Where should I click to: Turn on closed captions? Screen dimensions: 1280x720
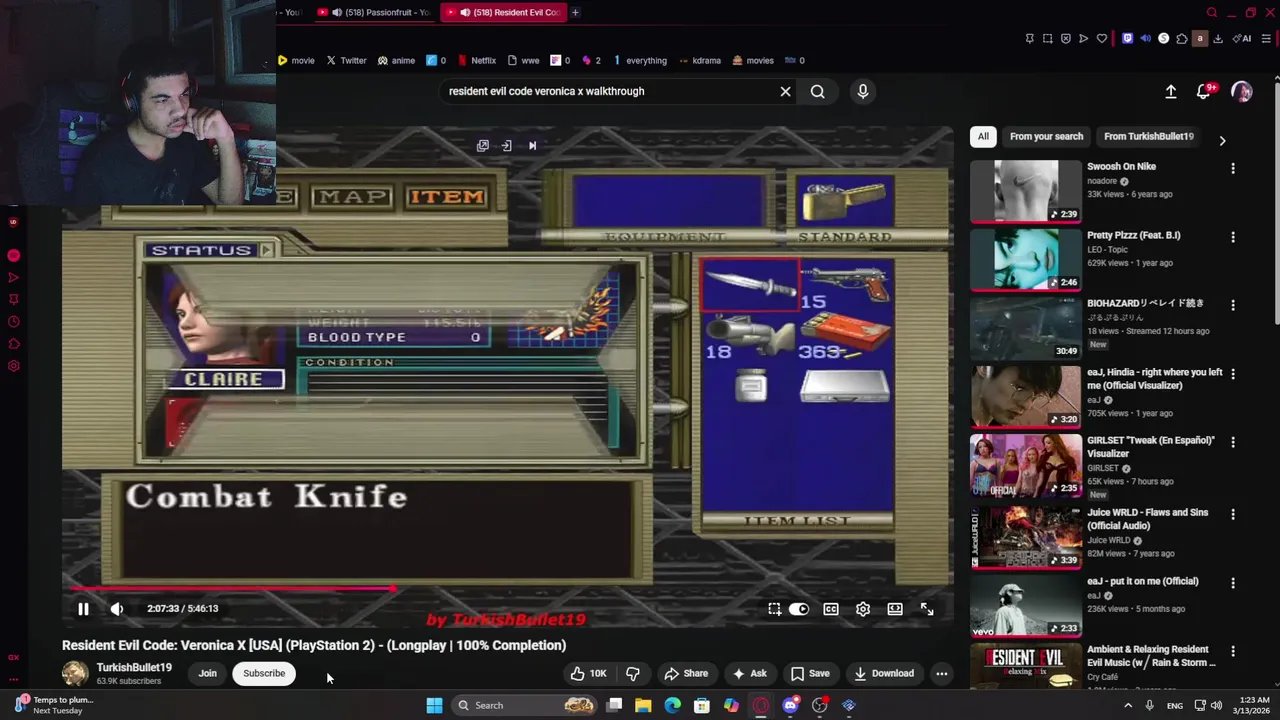click(x=831, y=609)
